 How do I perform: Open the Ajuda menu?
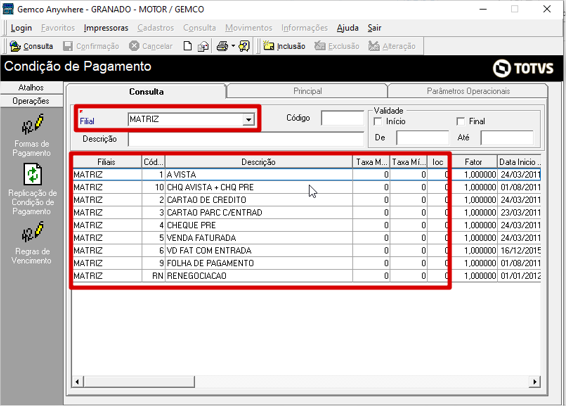(x=348, y=28)
